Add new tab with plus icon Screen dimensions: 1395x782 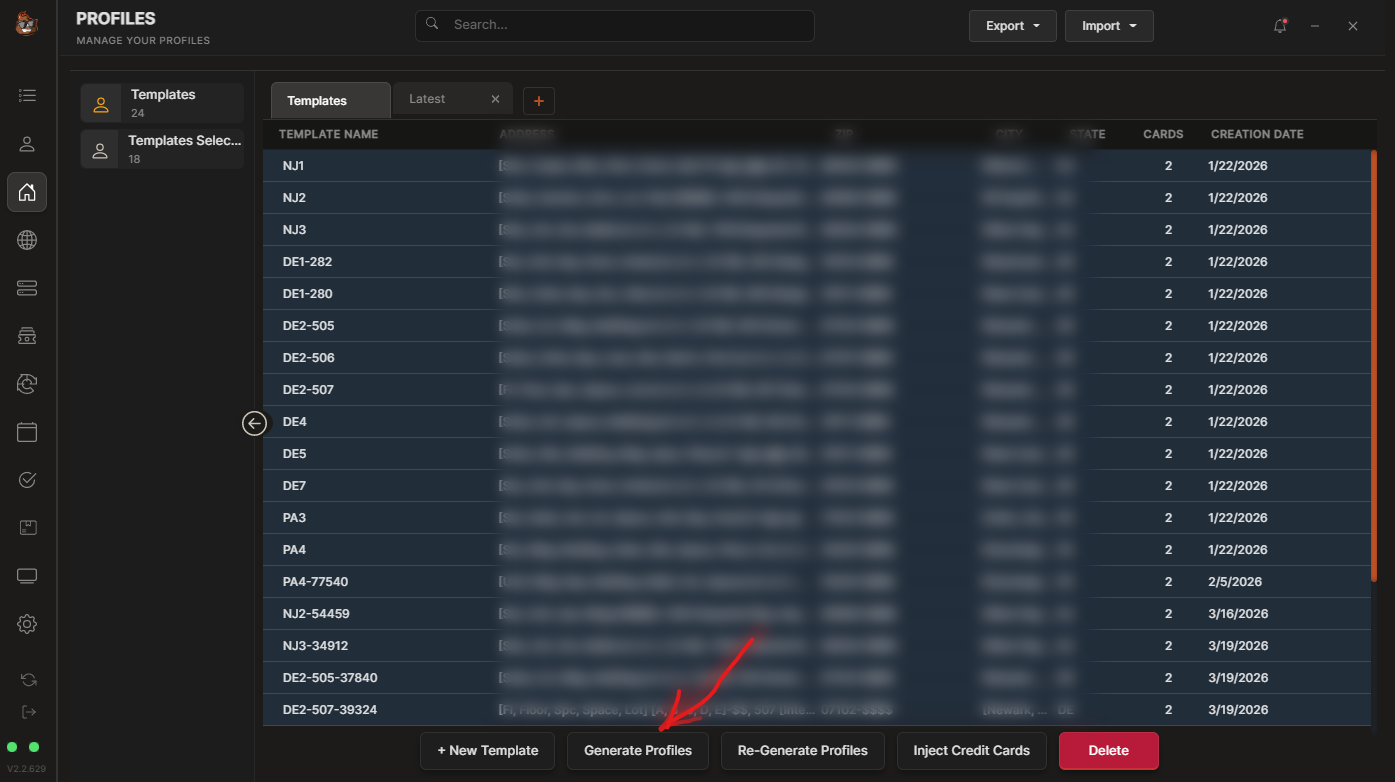click(539, 100)
